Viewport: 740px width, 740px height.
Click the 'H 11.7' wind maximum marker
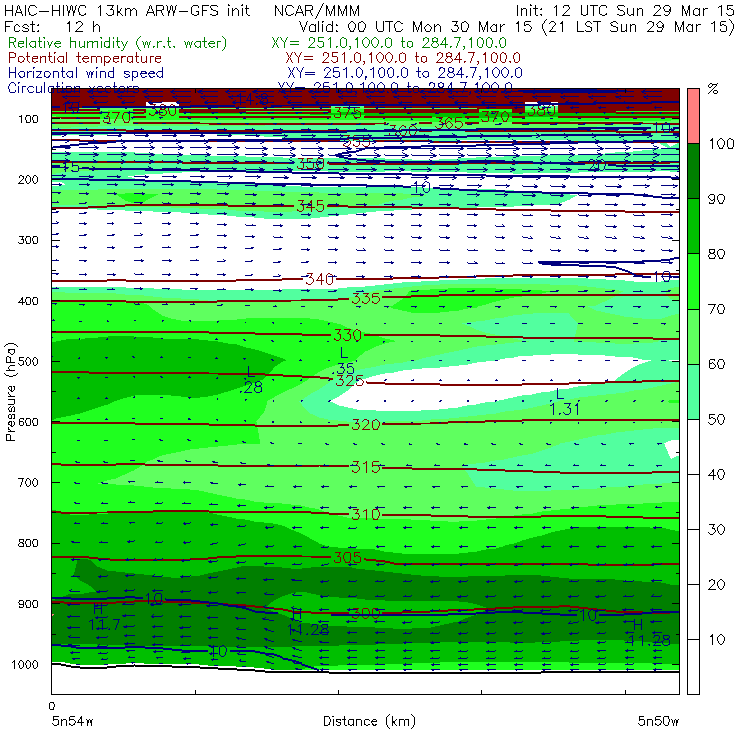click(x=104, y=617)
